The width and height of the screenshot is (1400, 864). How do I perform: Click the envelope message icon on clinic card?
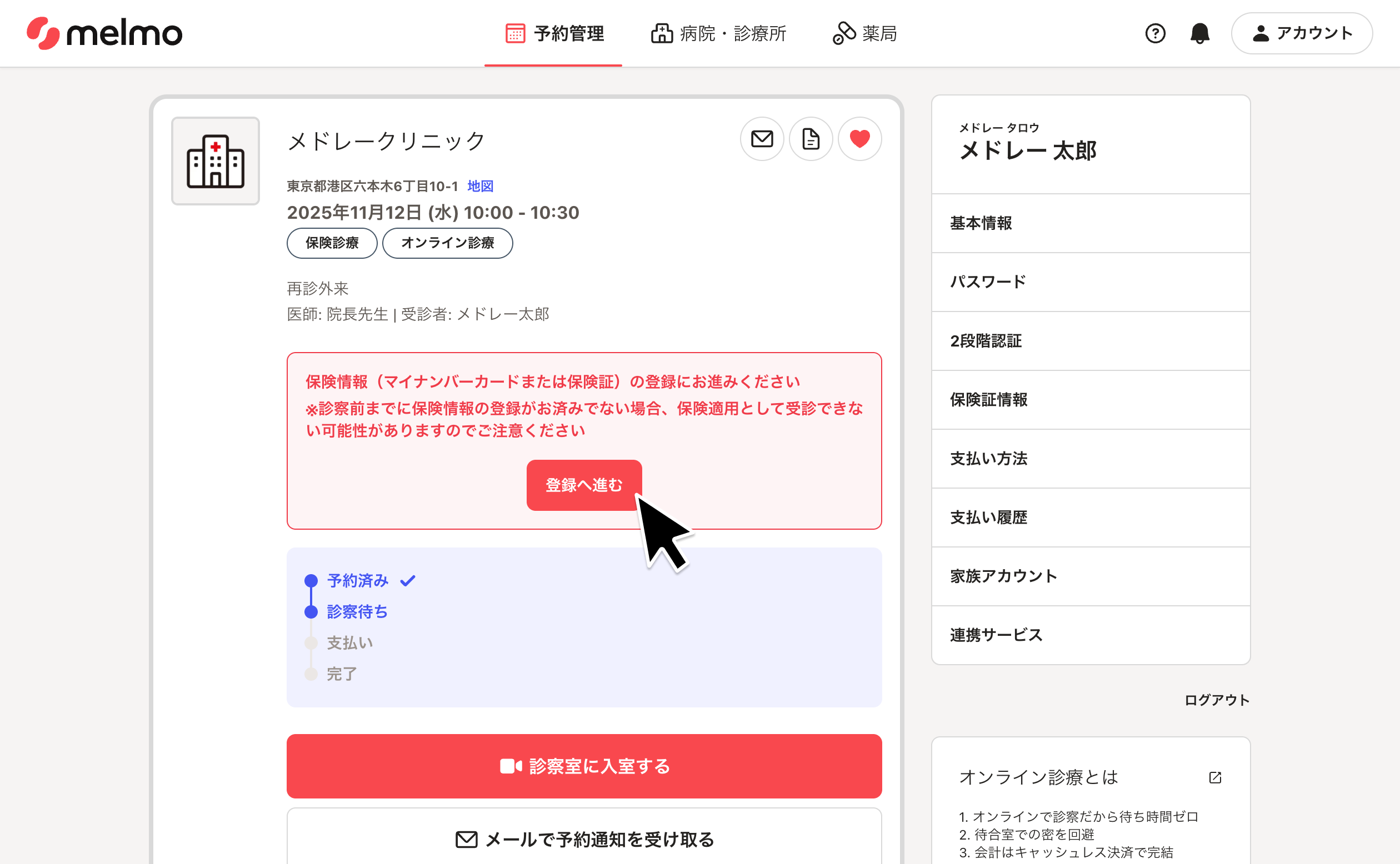pyautogui.click(x=762, y=139)
